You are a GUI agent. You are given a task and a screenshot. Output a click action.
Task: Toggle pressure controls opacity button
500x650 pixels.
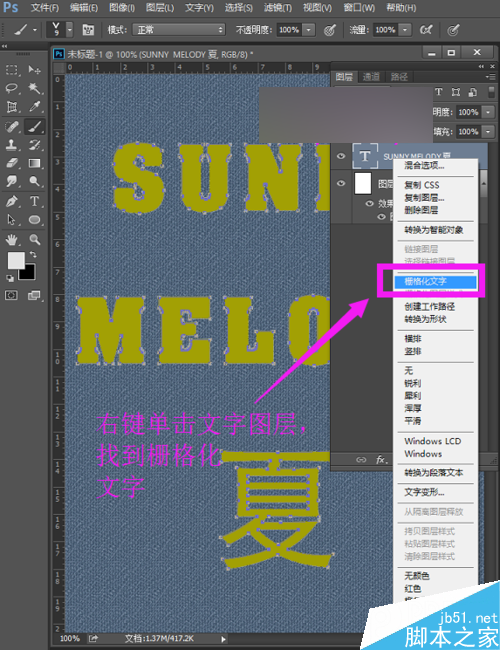pos(330,30)
